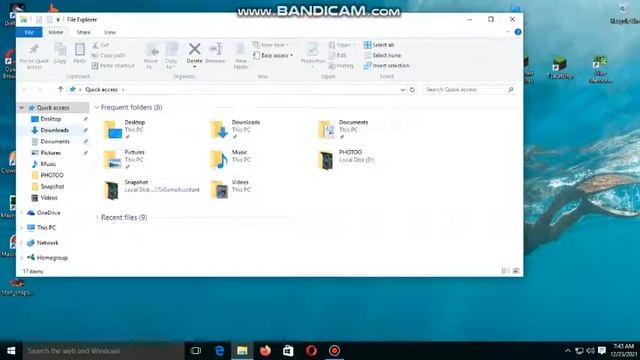Open Firefox from the taskbar
The image size is (640, 360).
[x=265, y=351]
